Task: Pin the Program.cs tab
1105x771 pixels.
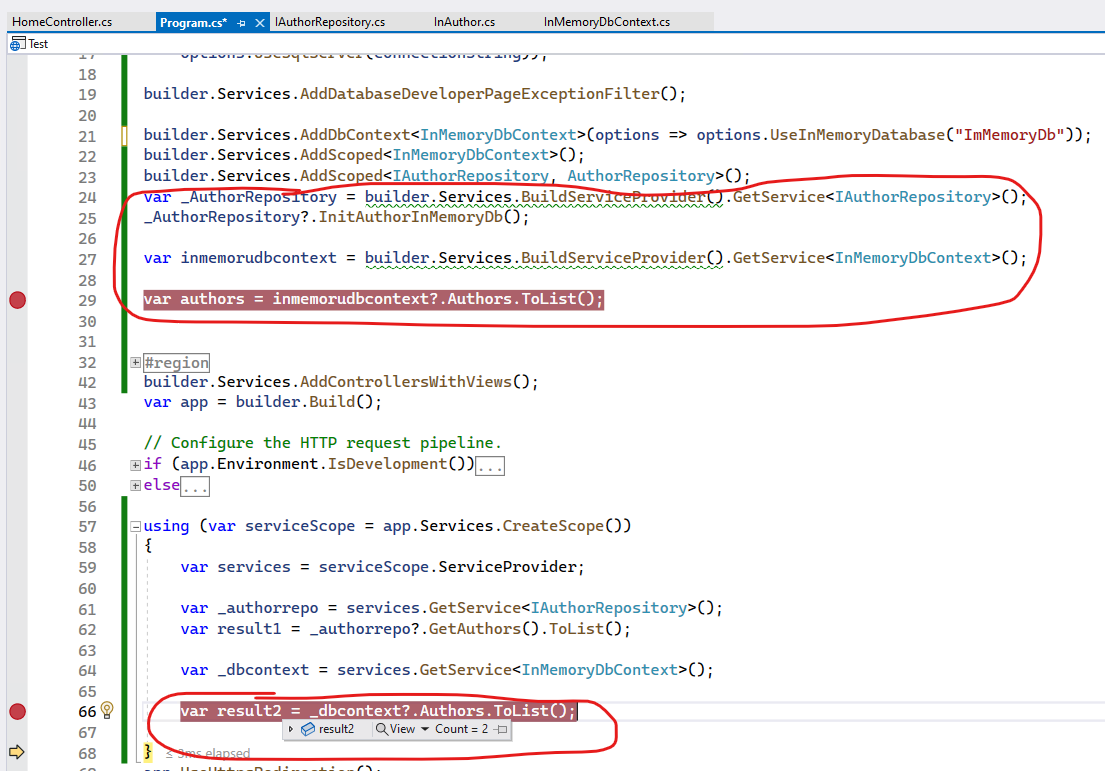Action: click(242, 23)
